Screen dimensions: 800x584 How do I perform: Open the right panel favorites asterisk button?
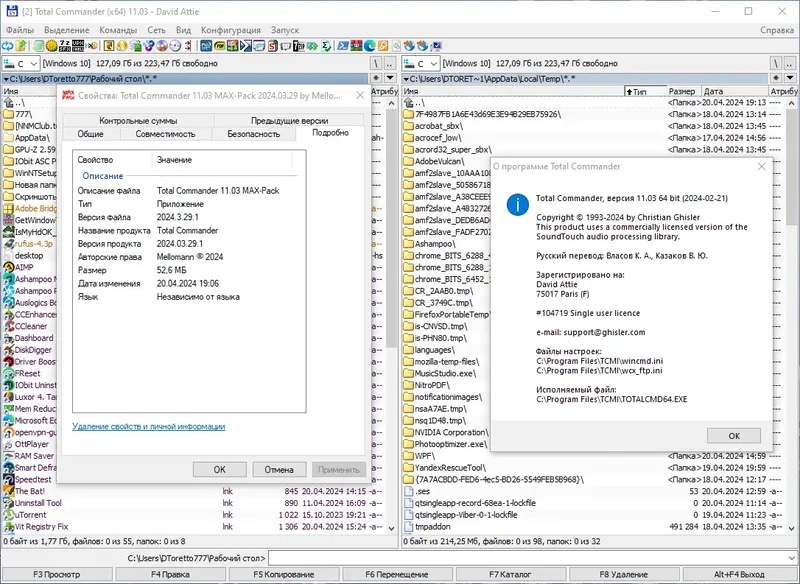click(x=777, y=78)
